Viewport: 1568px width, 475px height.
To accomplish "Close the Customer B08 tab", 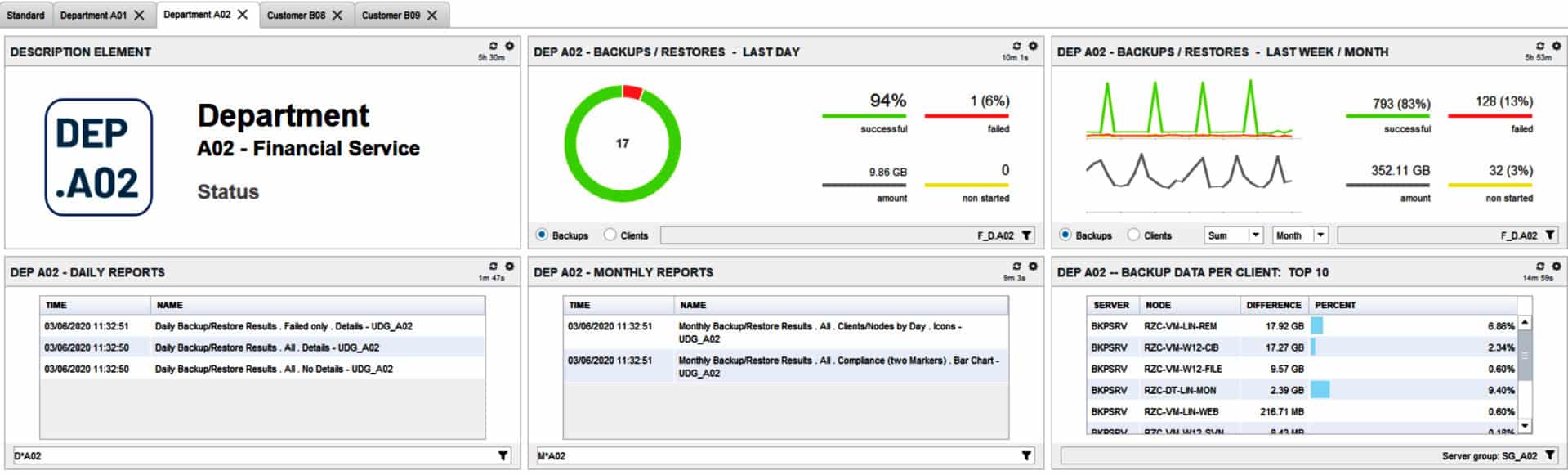I will (x=337, y=16).
